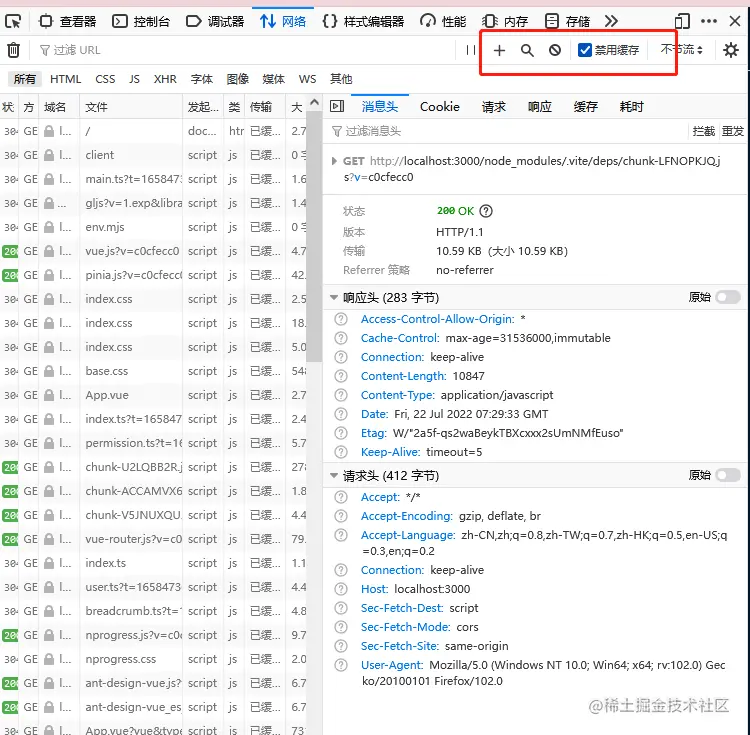Open help for Date header
Viewport: 750px width, 735px height.
[x=341, y=414]
